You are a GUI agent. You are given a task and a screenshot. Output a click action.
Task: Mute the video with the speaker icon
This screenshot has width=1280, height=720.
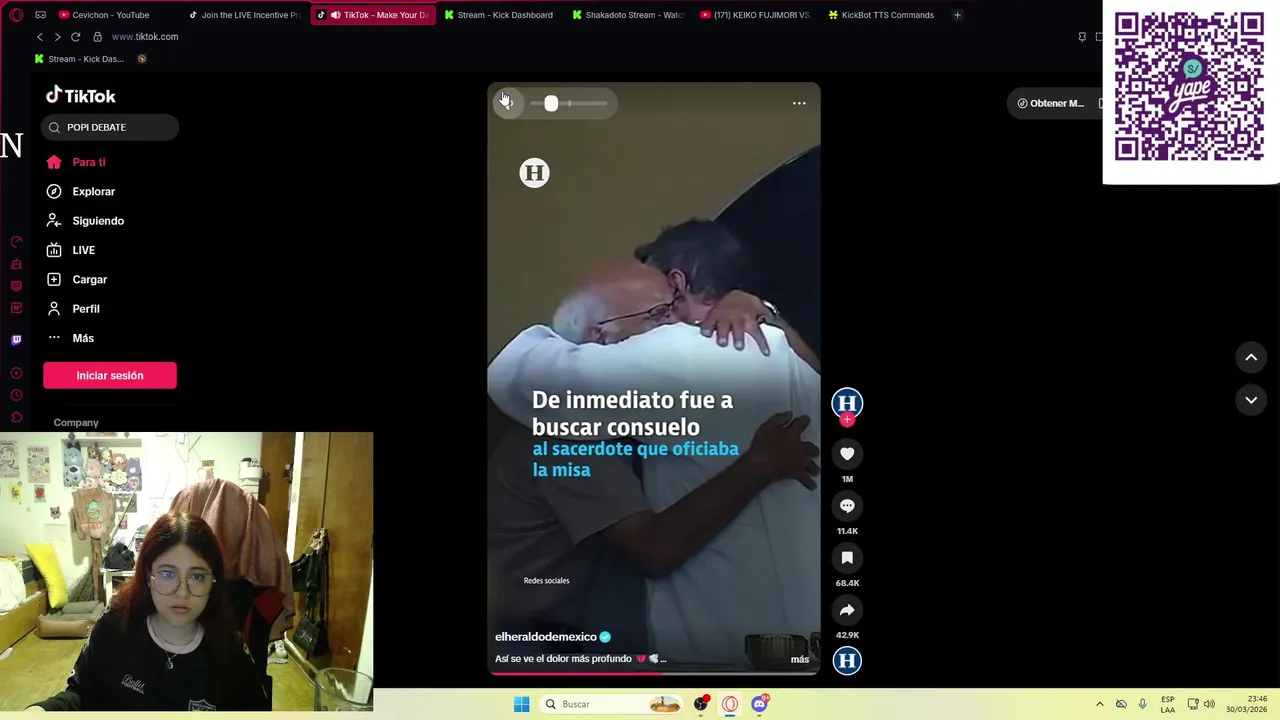coord(507,103)
